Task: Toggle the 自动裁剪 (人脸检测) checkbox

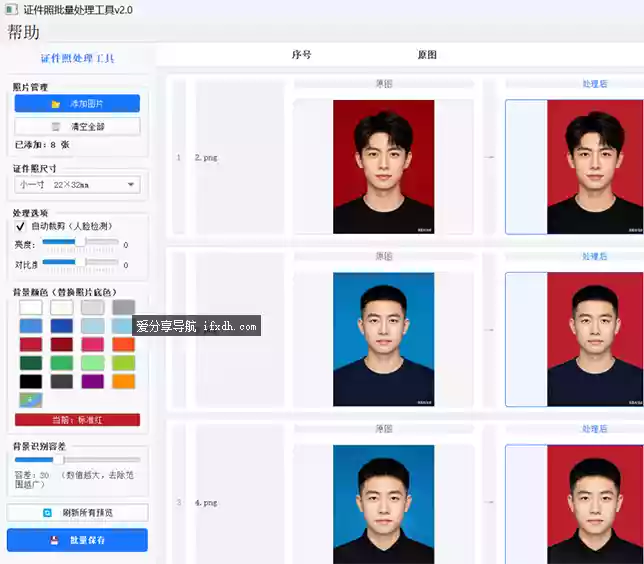Action: point(20,226)
